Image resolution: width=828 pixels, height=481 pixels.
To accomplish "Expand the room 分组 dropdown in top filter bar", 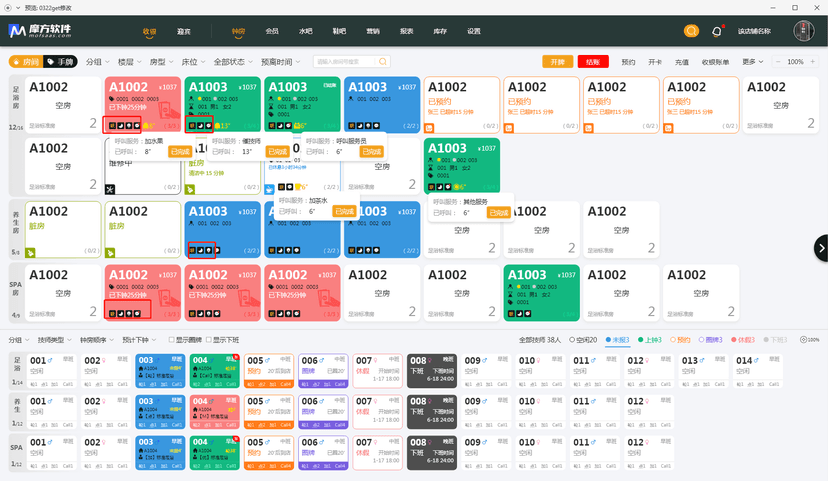I will [x=98, y=62].
